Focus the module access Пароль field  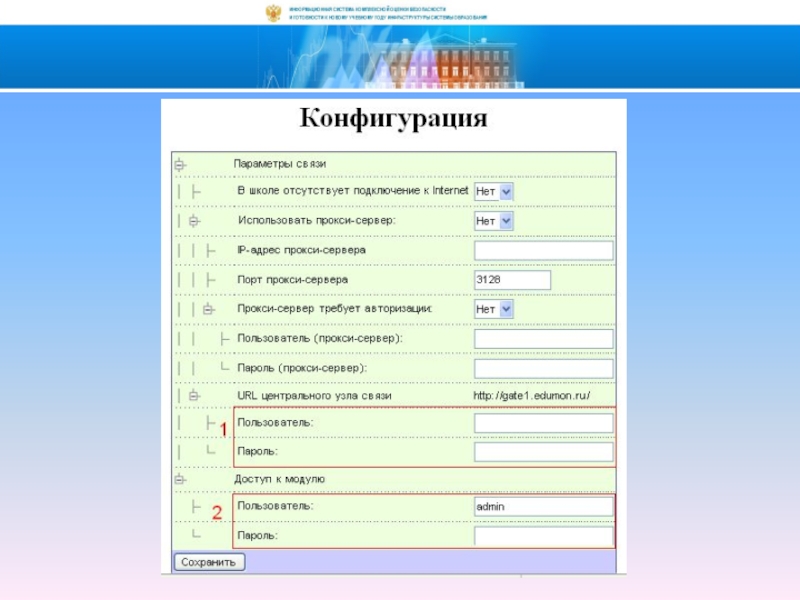pyautogui.click(x=543, y=536)
